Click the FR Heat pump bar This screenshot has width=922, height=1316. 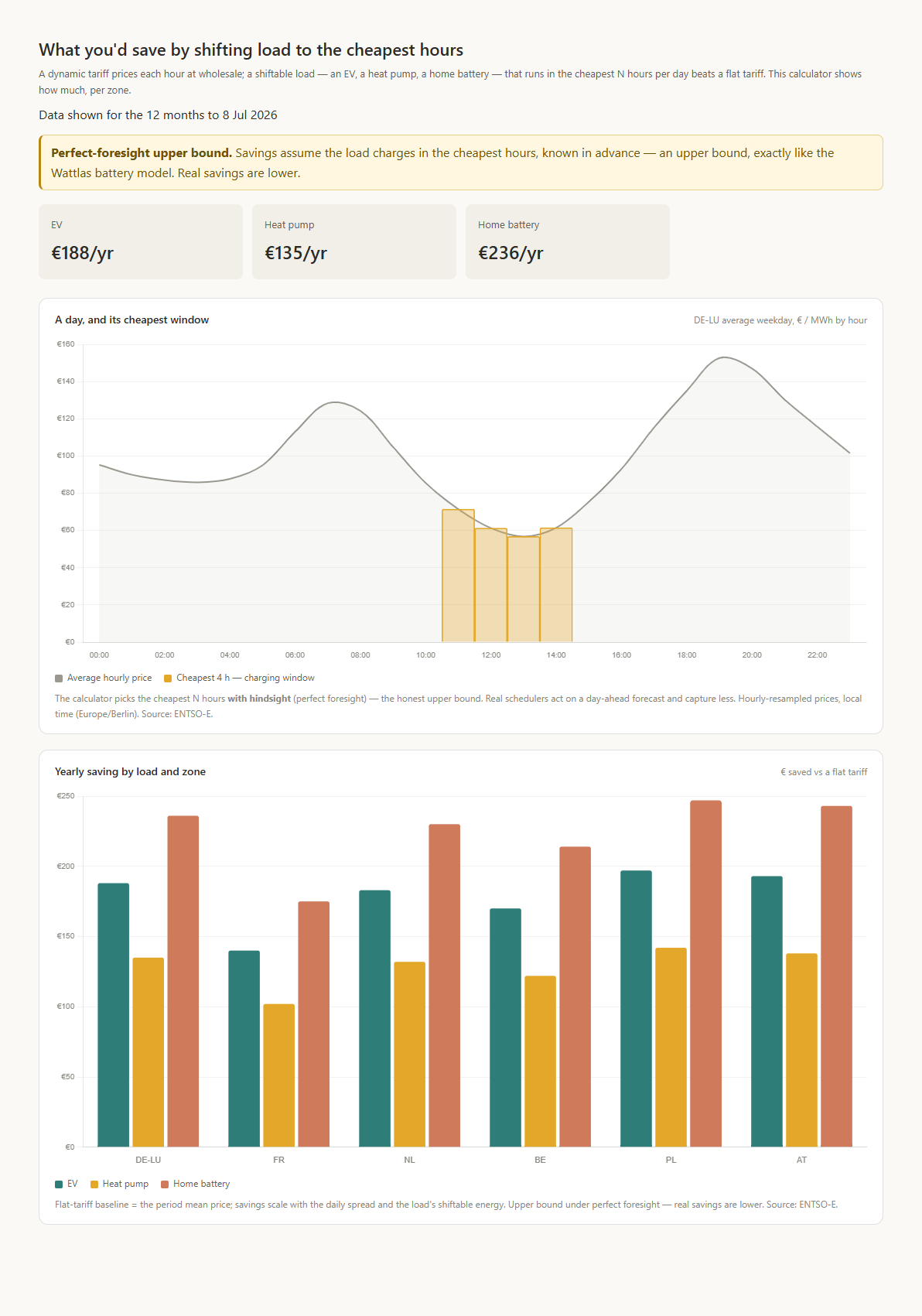click(x=279, y=1075)
